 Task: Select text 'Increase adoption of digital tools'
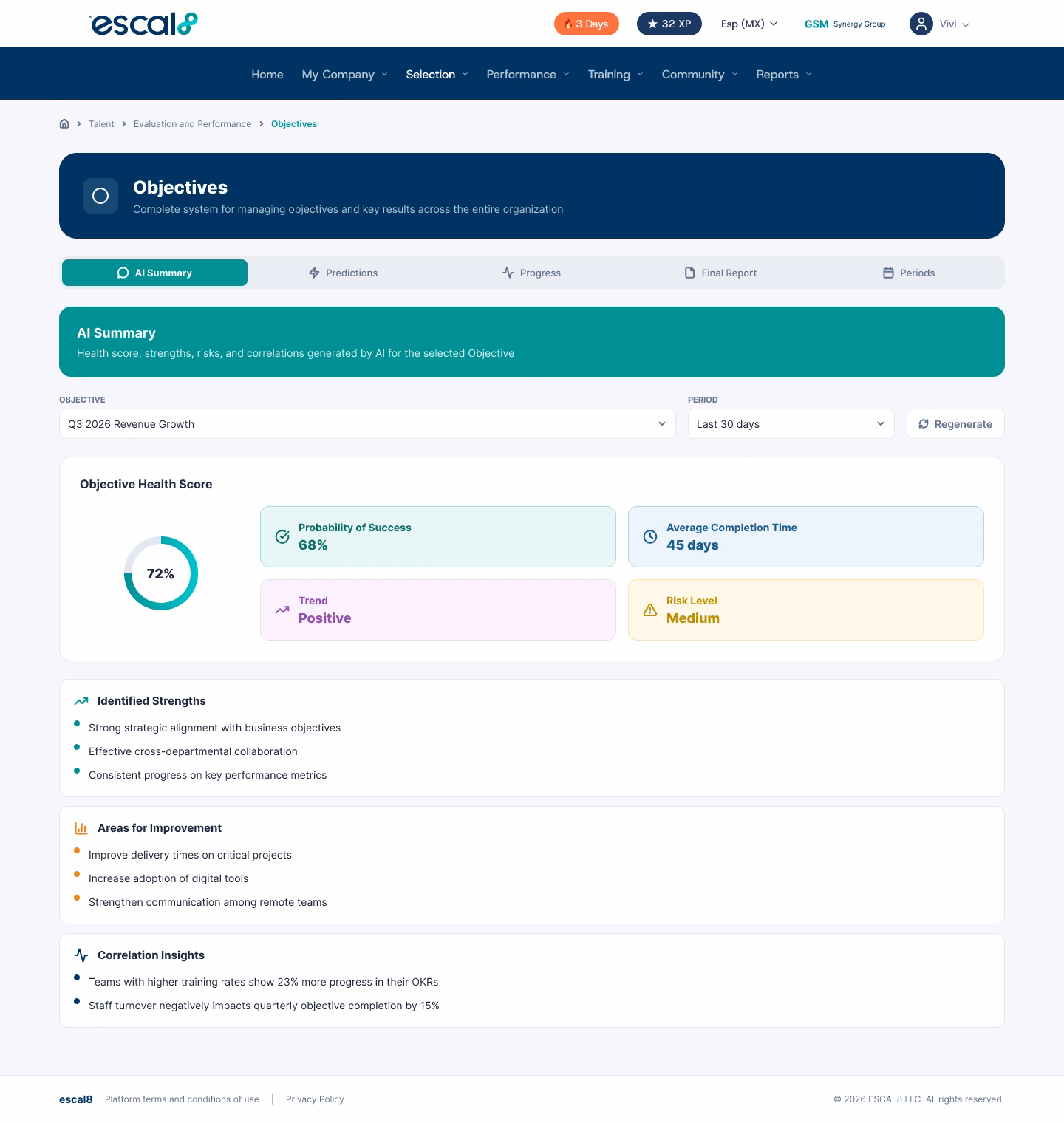point(168,878)
